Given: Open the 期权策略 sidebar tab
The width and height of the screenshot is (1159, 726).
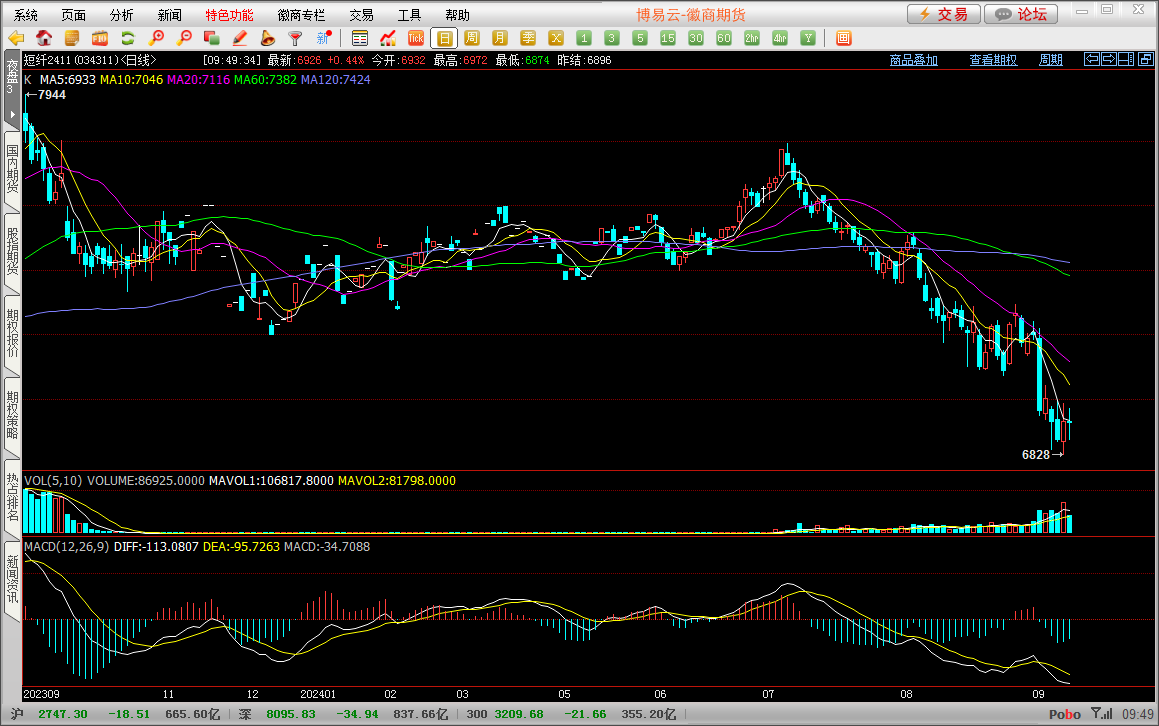Looking at the screenshot, I should [x=12, y=415].
